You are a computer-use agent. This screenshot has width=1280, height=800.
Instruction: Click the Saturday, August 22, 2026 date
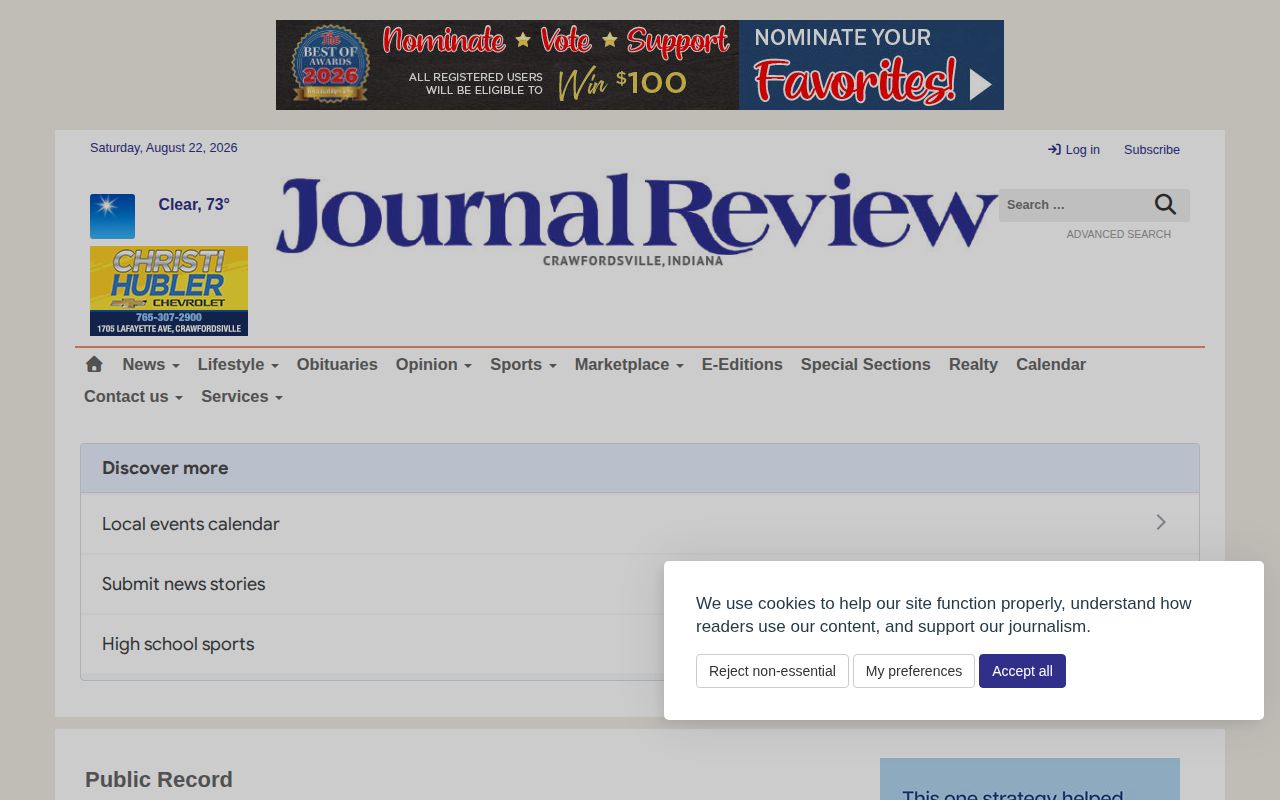point(164,147)
